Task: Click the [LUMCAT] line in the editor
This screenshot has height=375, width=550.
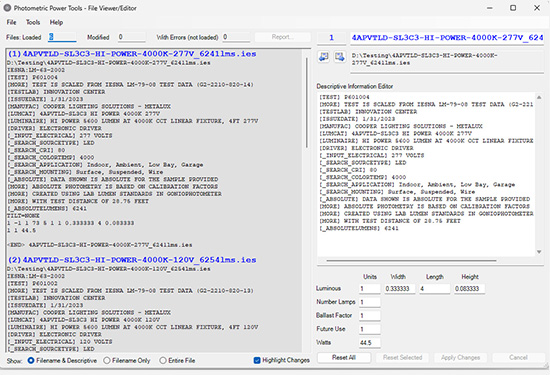Action: click(395, 133)
